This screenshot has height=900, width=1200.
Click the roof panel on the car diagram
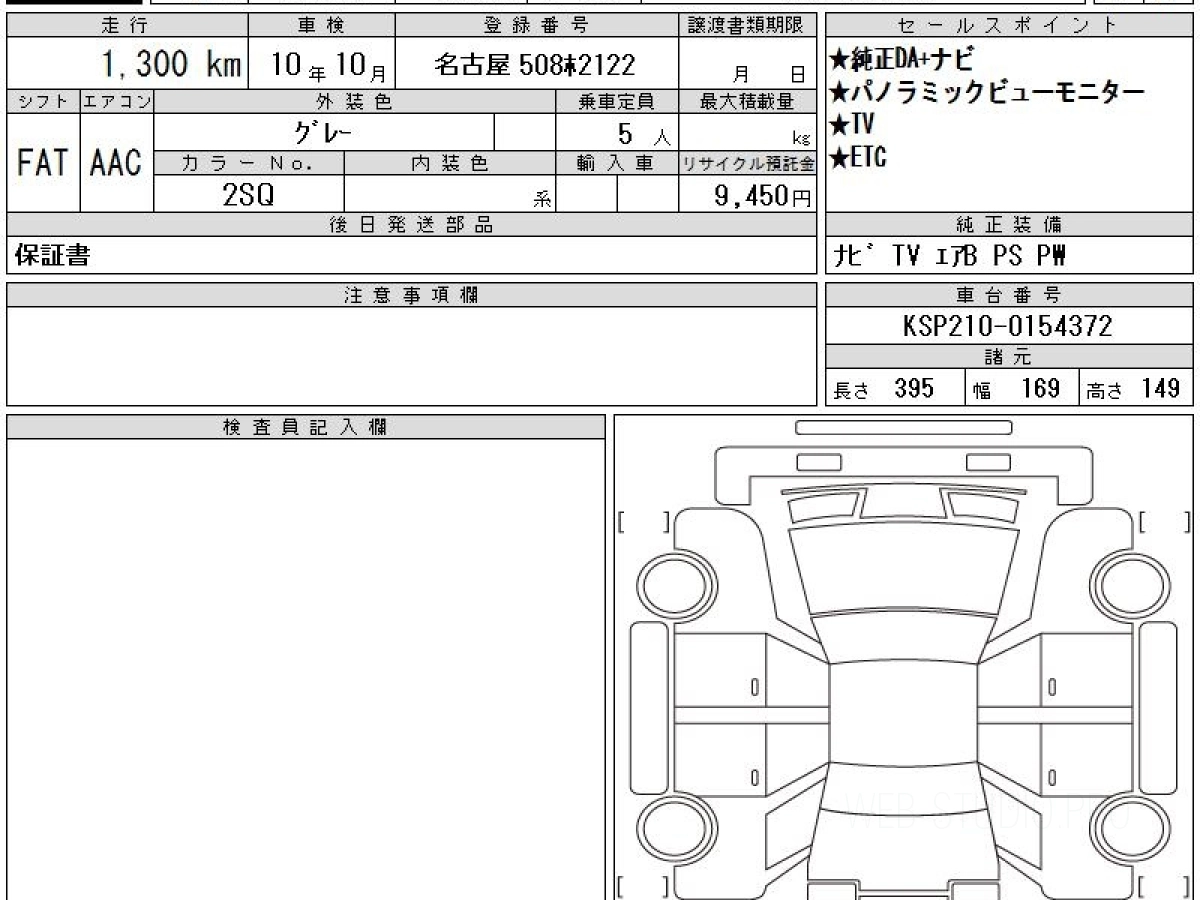[903, 711]
